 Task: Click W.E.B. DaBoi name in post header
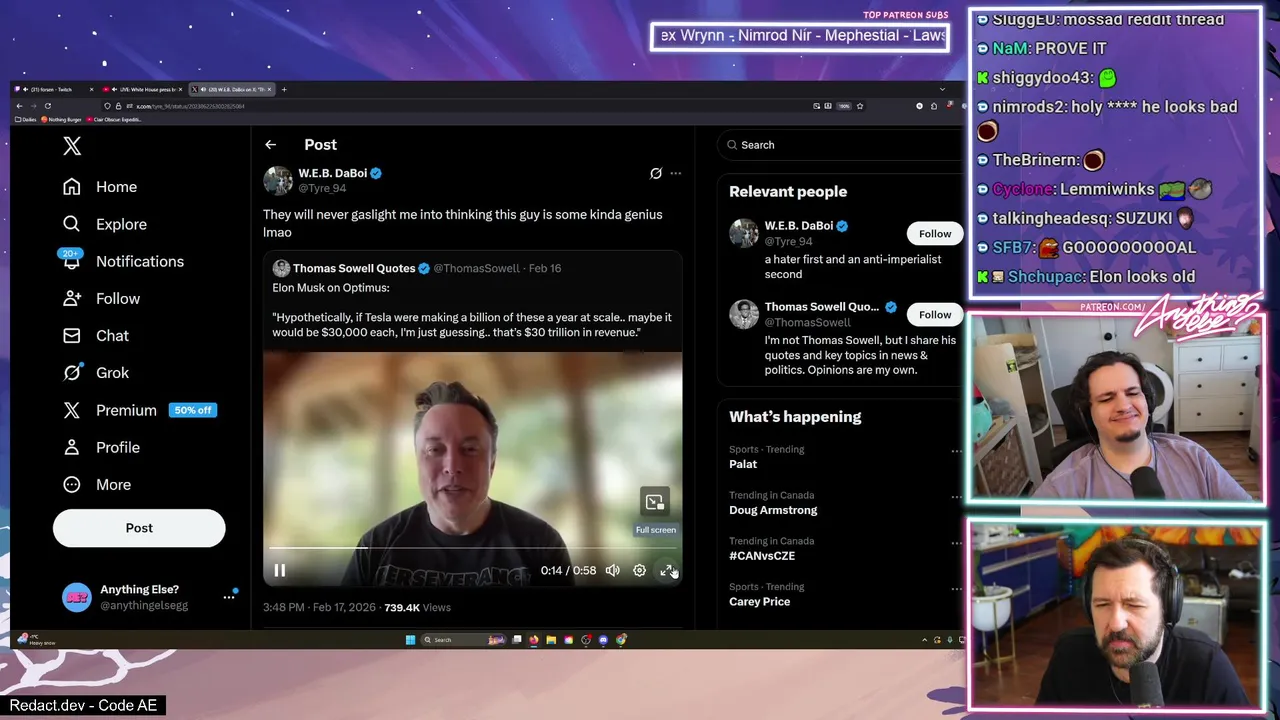click(332, 173)
